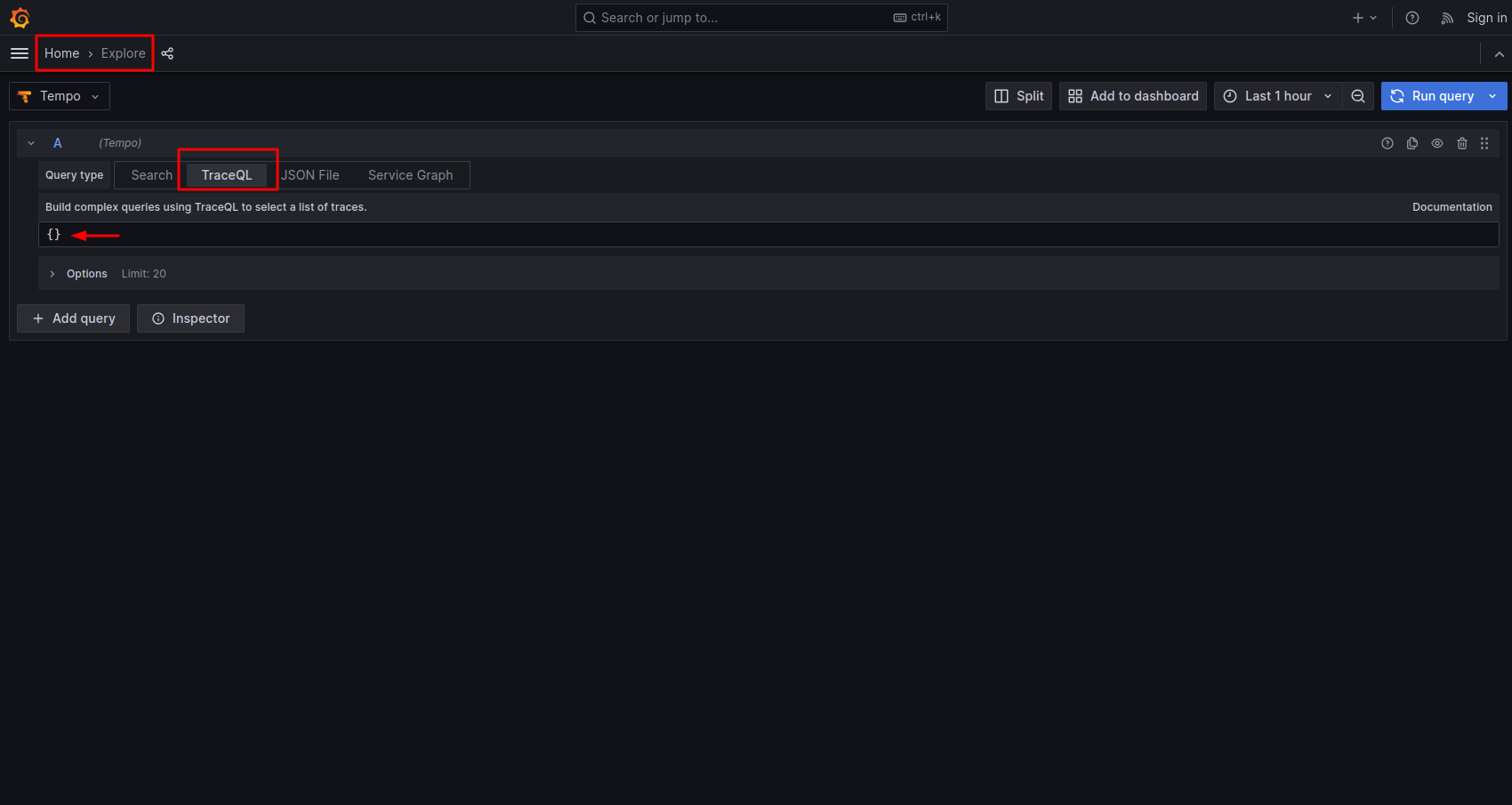The image size is (1512, 805).
Task: Collapse the top bar with chevron up
Action: tap(1499, 54)
